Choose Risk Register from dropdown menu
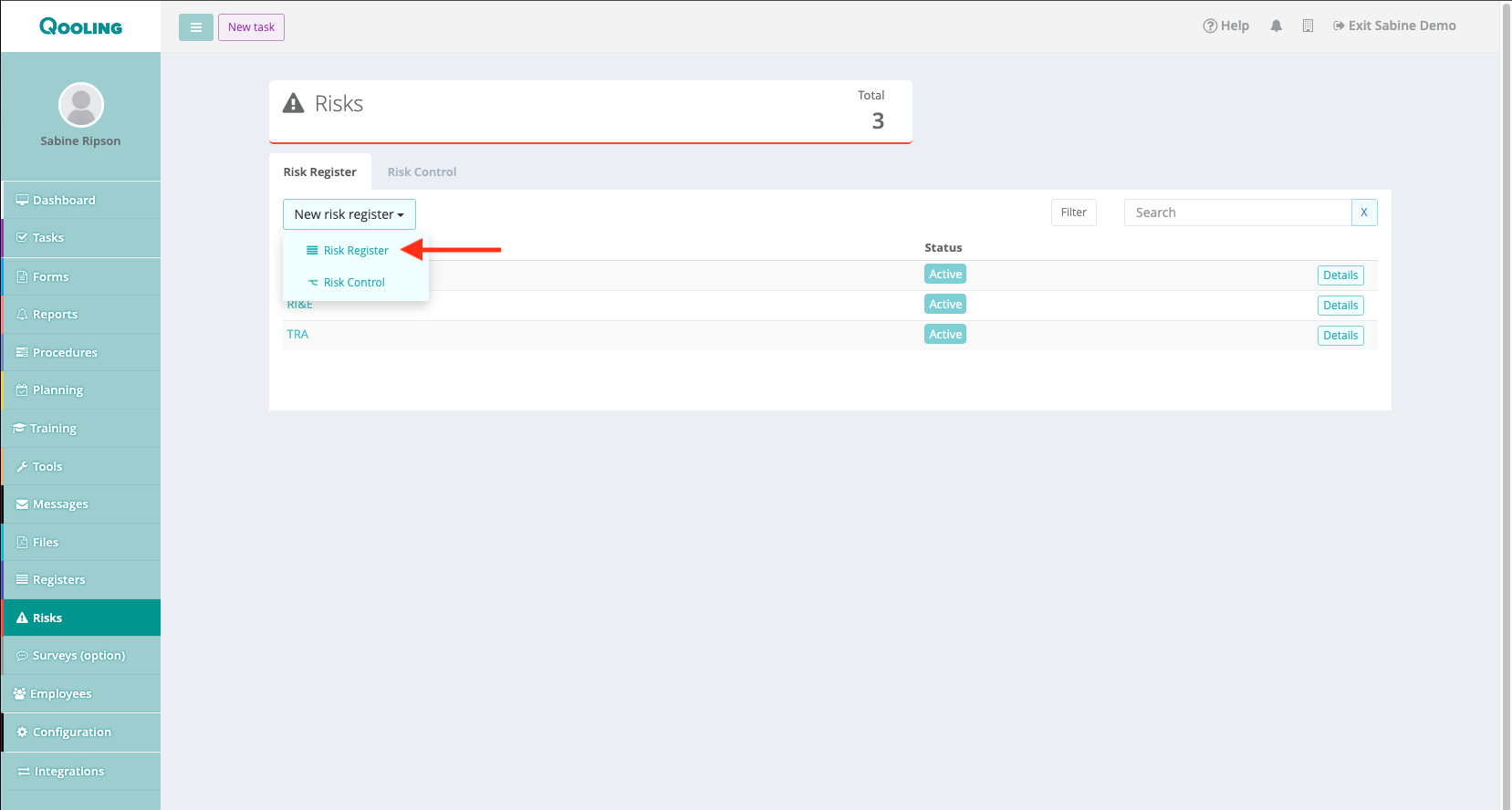Screen dimensions: 1512x810 pos(356,251)
